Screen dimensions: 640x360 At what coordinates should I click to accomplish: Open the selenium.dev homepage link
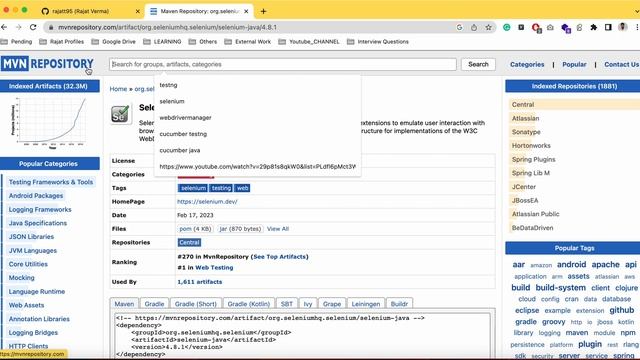[x=207, y=202]
